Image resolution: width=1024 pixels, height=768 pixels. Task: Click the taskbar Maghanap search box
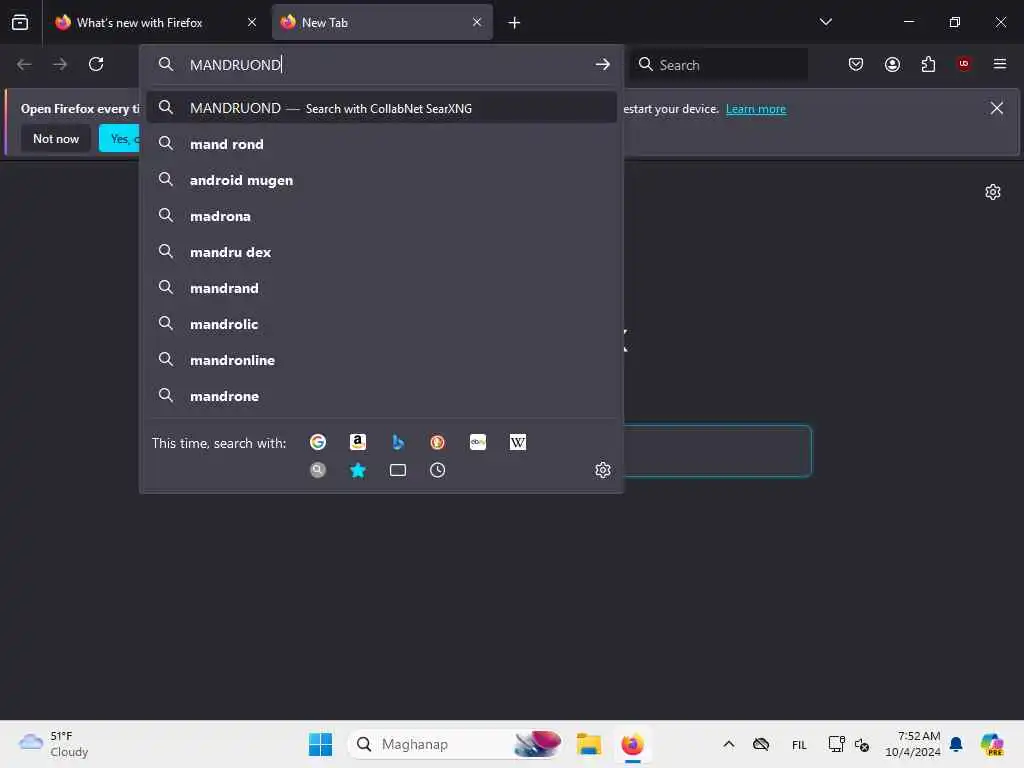456,744
